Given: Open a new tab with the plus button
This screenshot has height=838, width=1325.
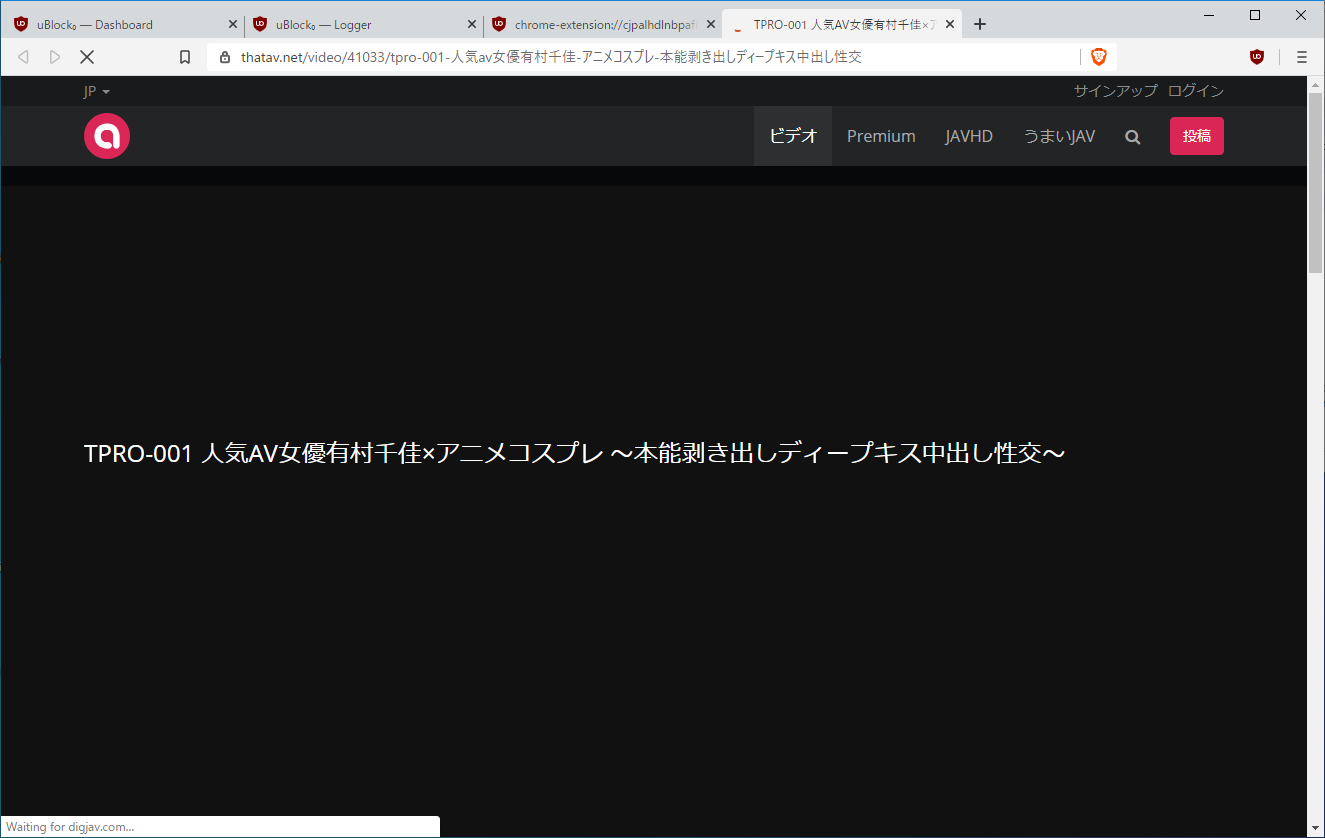Looking at the screenshot, I should coord(980,22).
